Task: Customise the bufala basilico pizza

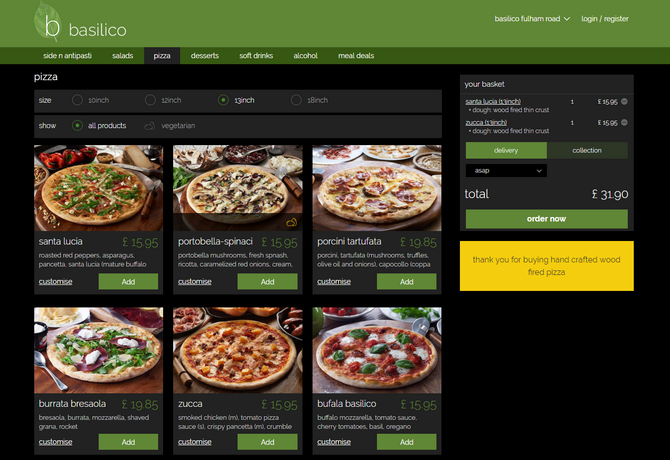Action: click(334, 442)
